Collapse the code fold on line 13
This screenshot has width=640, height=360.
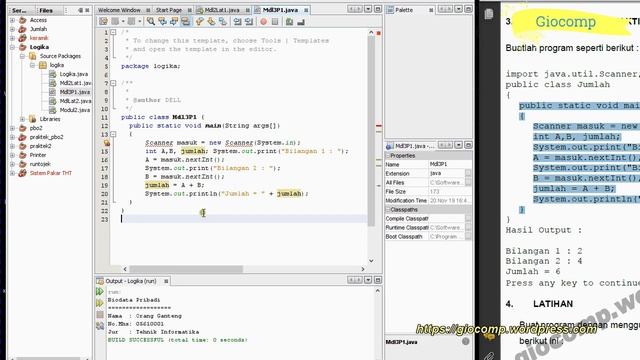(x=113, y=134)
